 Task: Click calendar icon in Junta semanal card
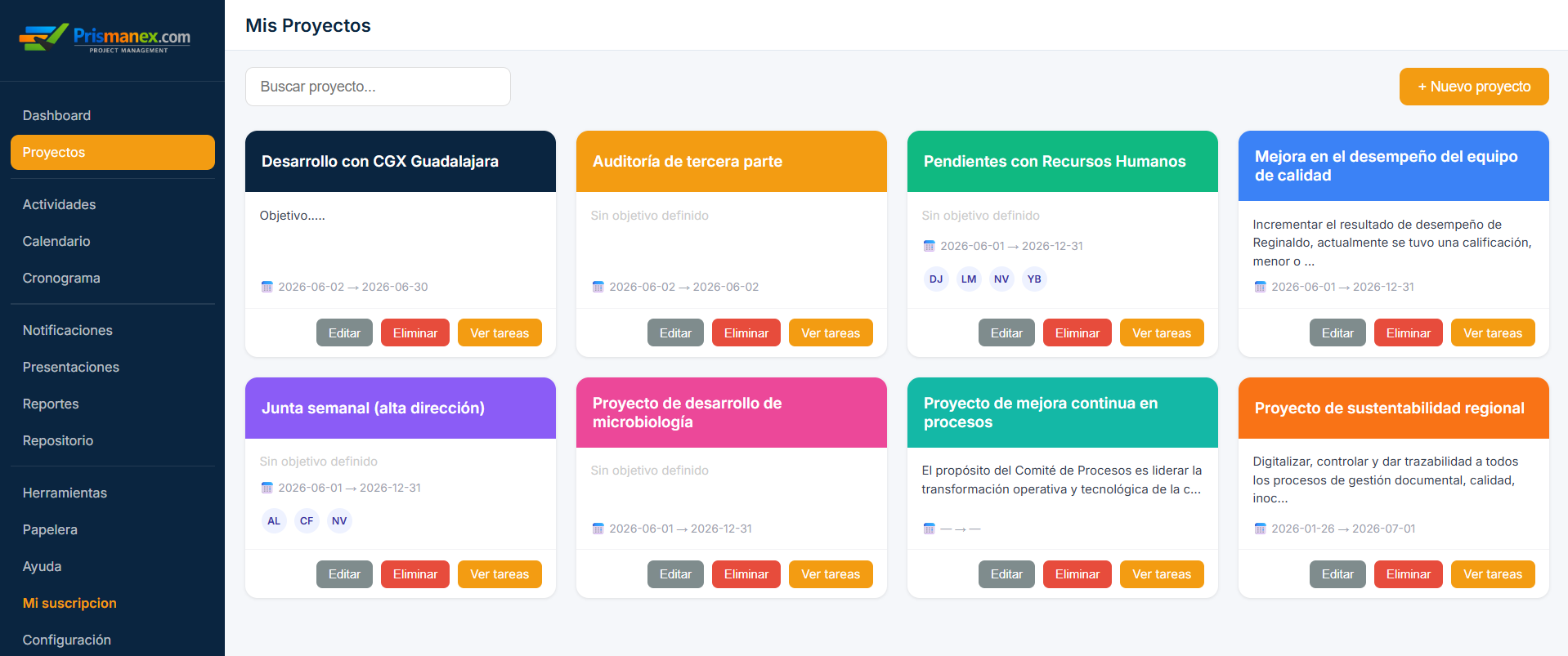(267, 488)
